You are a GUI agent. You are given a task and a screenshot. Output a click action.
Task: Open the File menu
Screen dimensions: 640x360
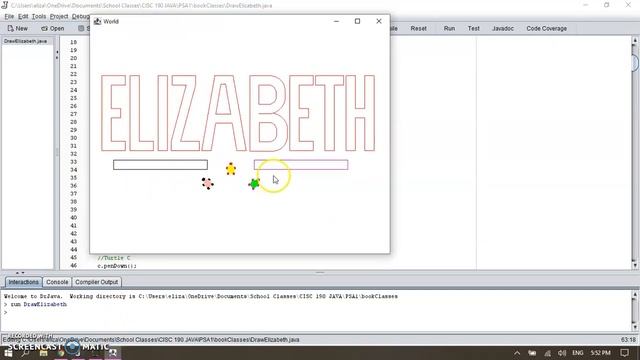click(x=9, y=16)
